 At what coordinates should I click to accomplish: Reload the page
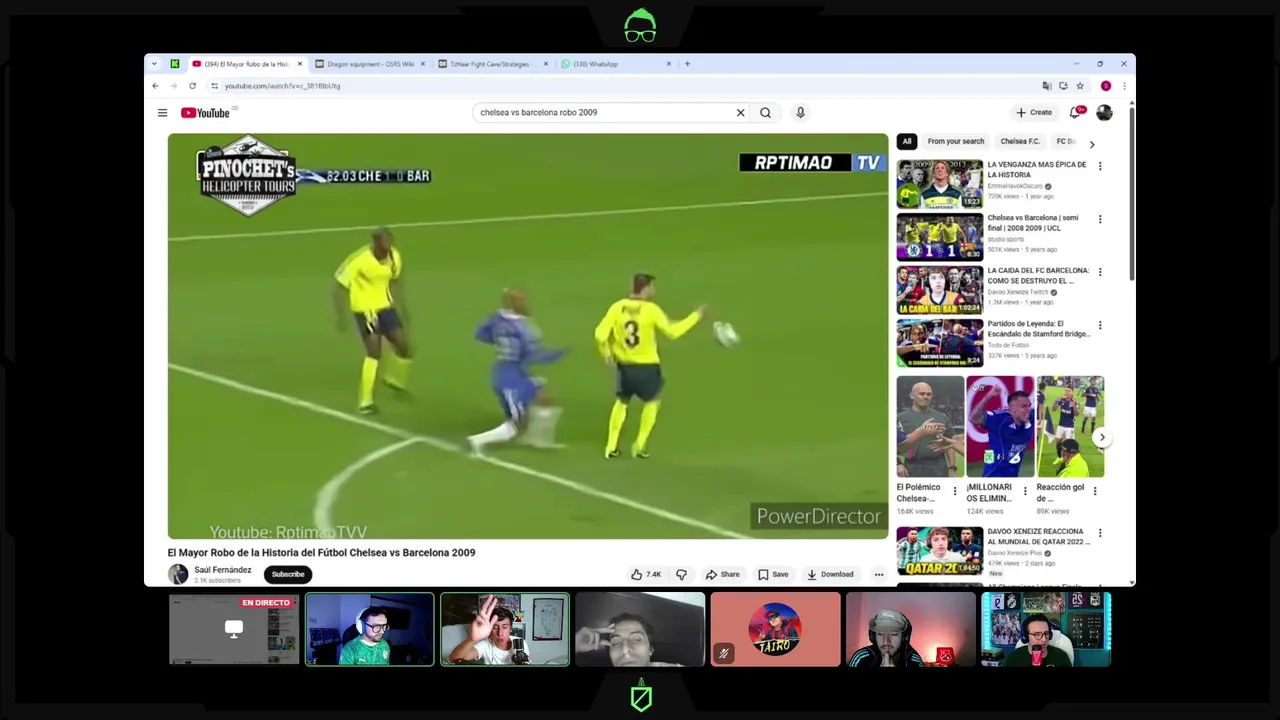point(192,86)
